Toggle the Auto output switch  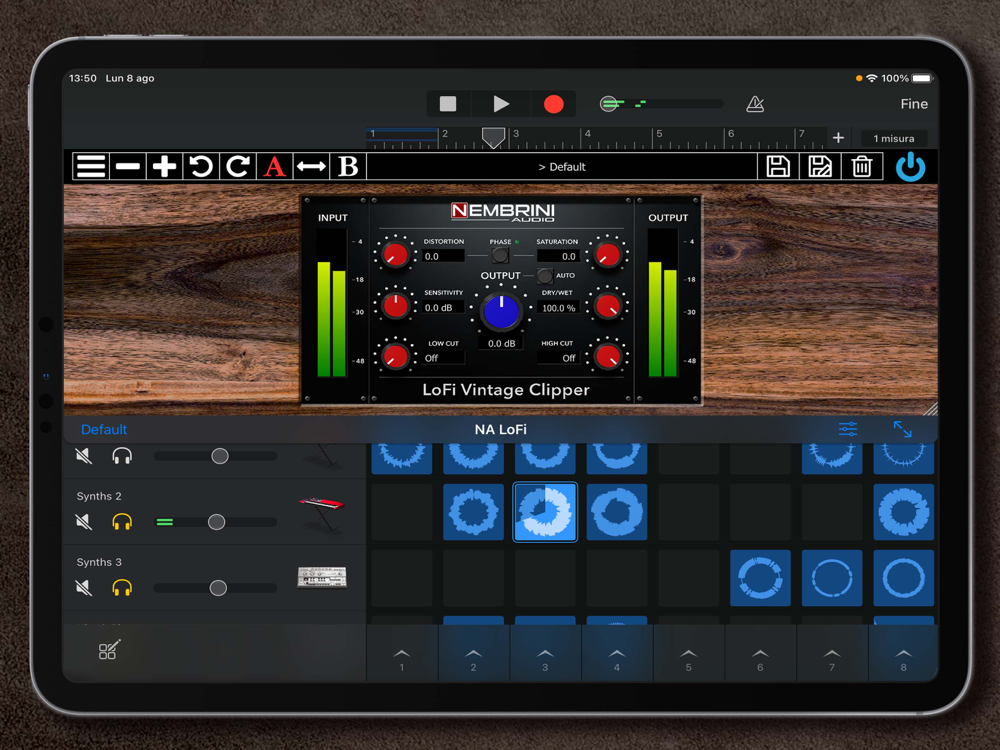point(544,276)
